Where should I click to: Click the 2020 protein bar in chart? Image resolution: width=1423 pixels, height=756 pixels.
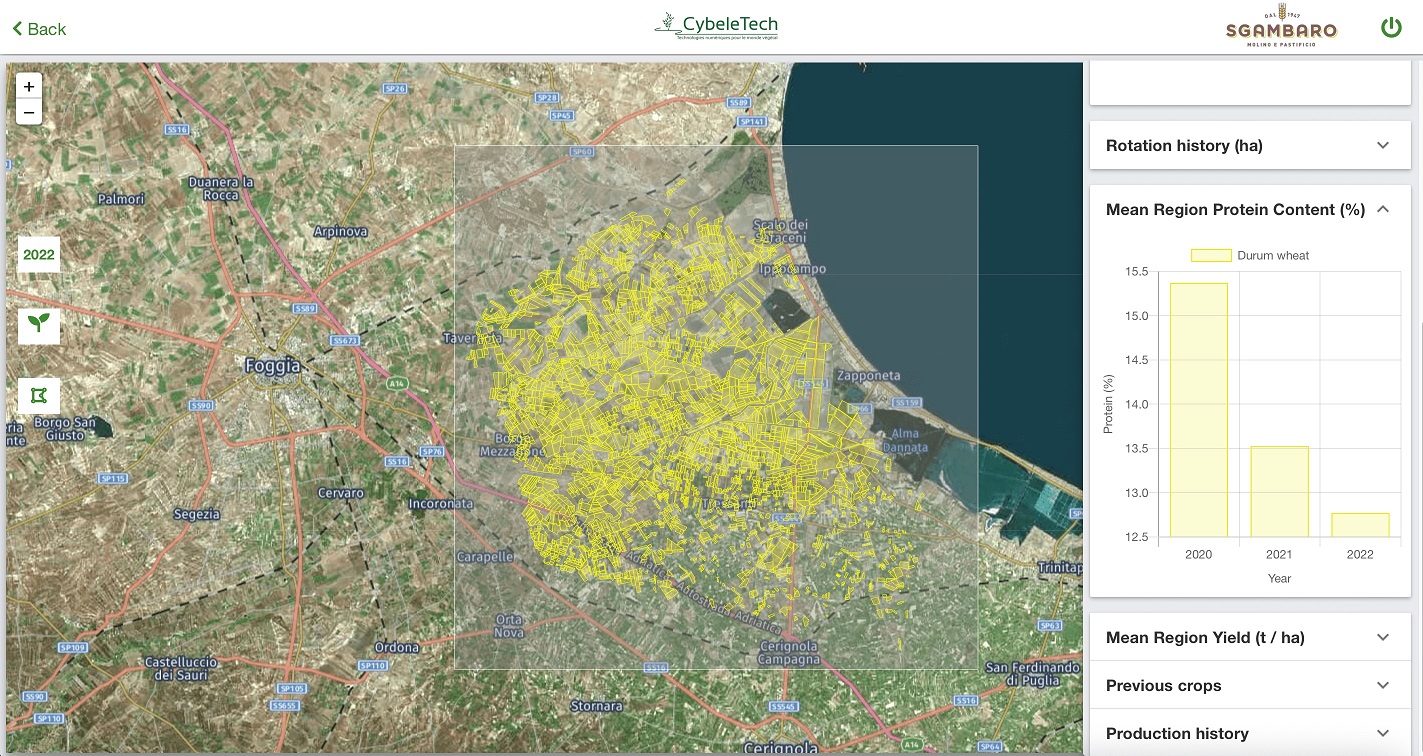coord(1198,410)
